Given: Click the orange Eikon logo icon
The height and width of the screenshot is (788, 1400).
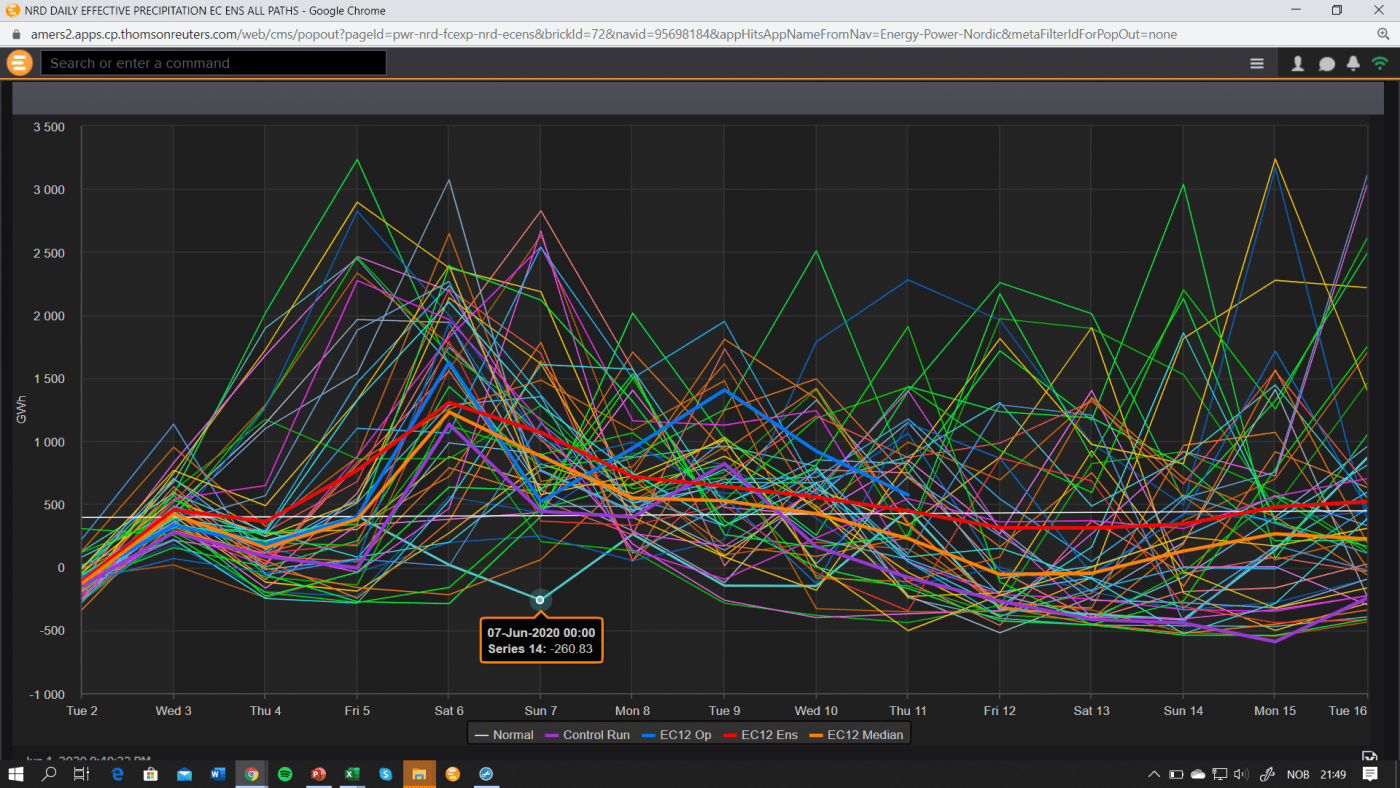Looking at the screenshot, I should (19, 63).
